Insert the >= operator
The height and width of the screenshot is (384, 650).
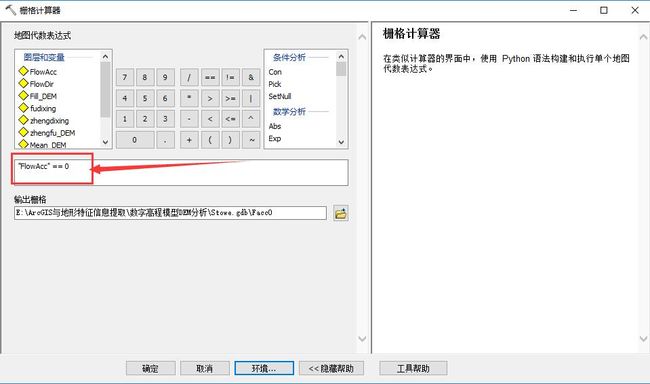[230, 98]
